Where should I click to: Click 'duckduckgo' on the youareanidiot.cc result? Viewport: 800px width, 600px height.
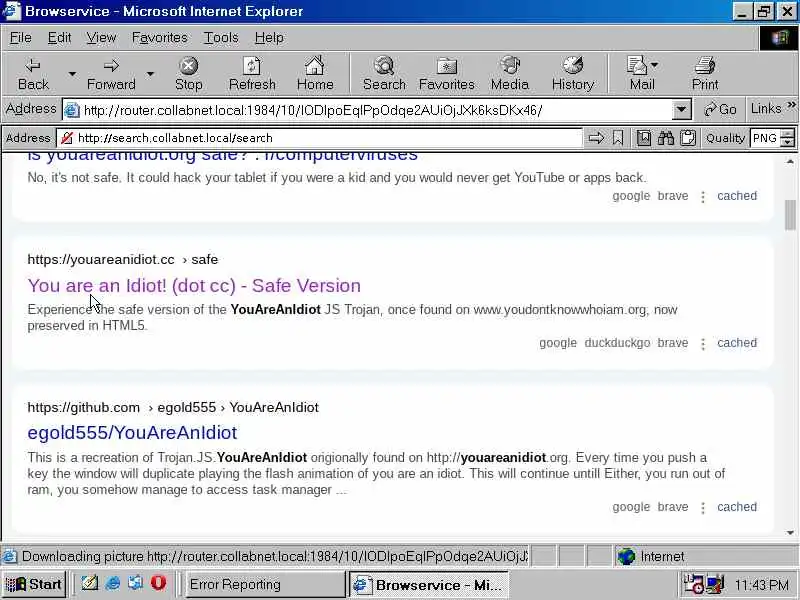[617, 343]
